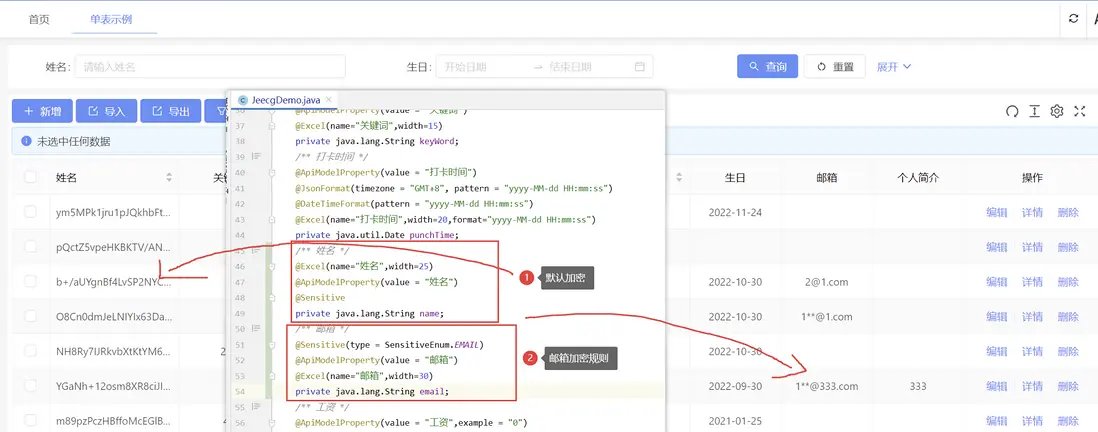Click the 2021-01-25 birthday cell
Viewport: 1098px width, 432px height.
click(735, 421)
